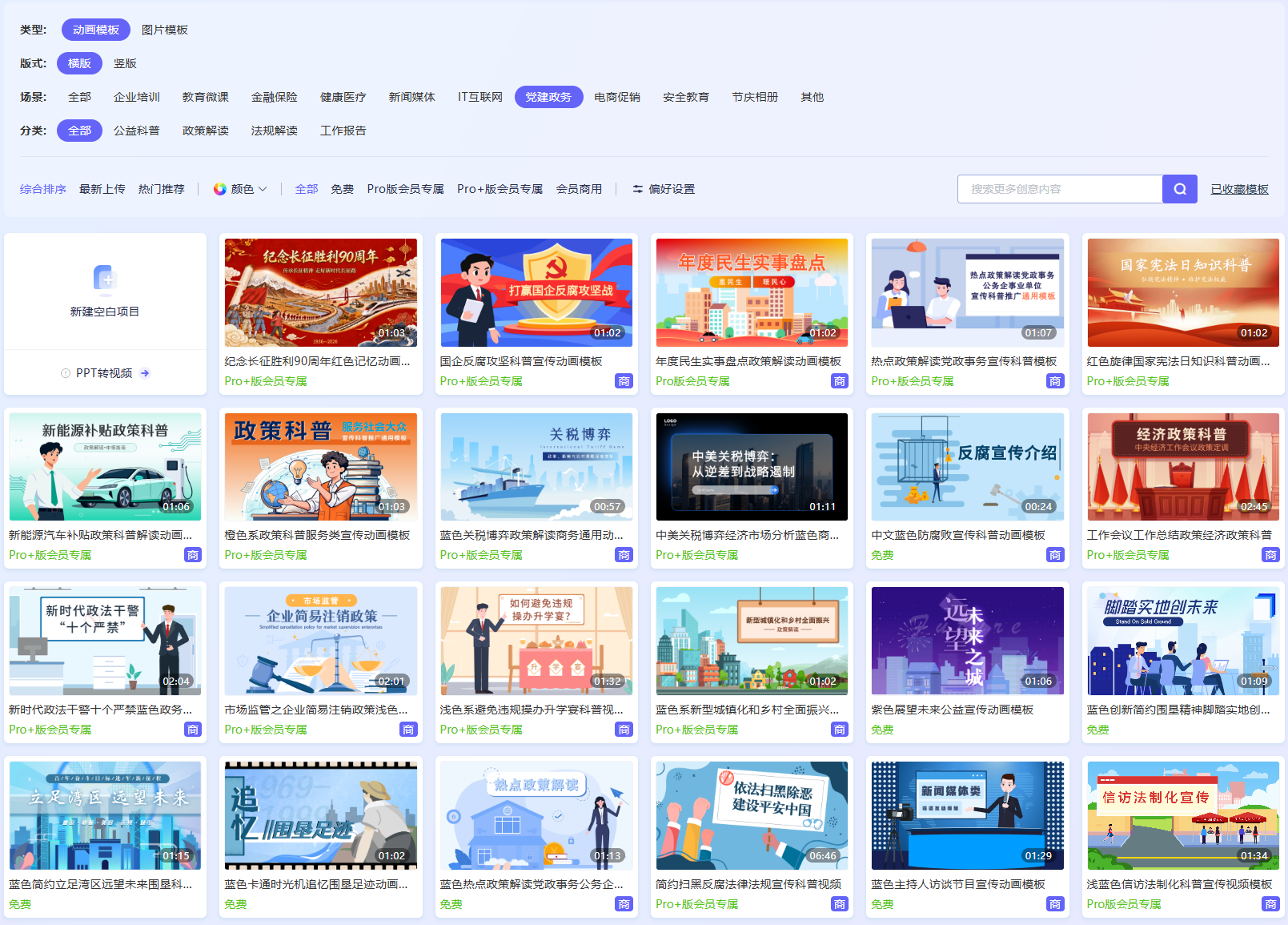Click 商 badge on 新时代政法干警 card

click(193, 730)
